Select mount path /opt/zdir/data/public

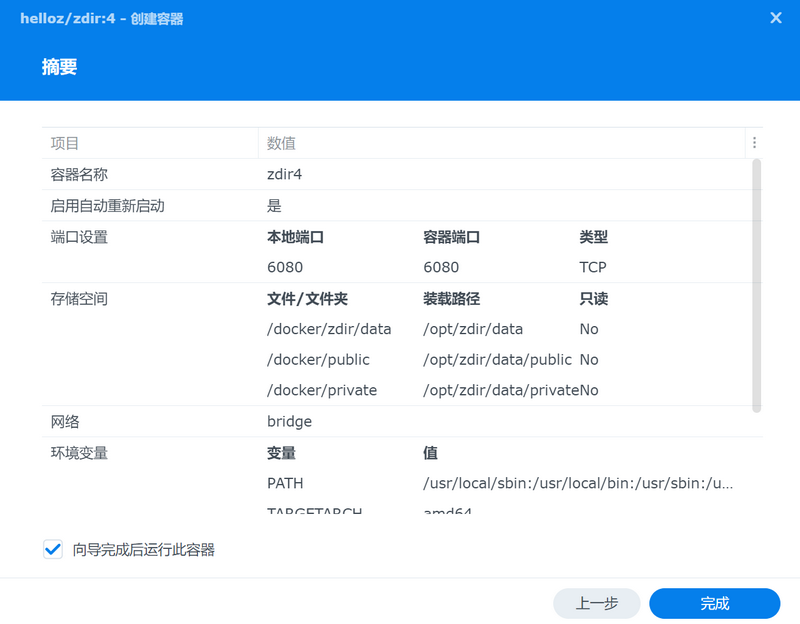click(x=497, y=360)
